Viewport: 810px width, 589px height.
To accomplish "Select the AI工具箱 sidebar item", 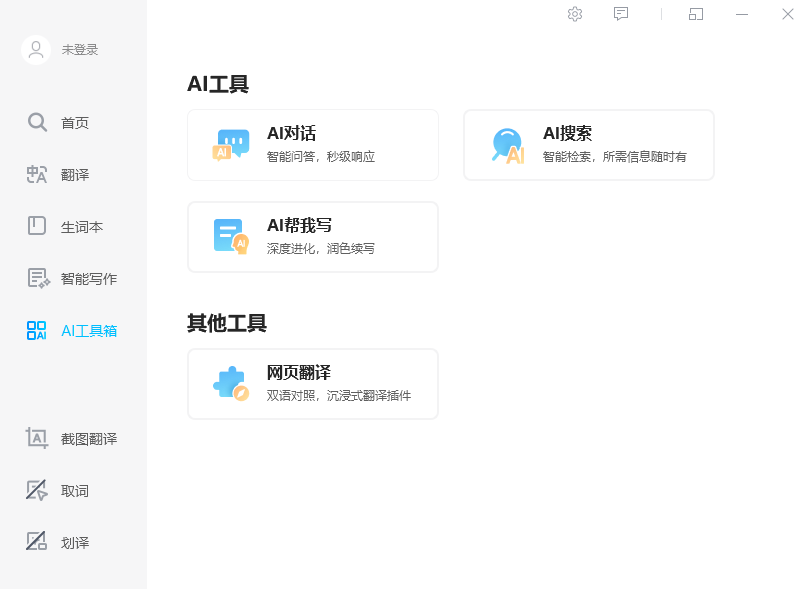I will pyautogui.click(x=89, y=331).
